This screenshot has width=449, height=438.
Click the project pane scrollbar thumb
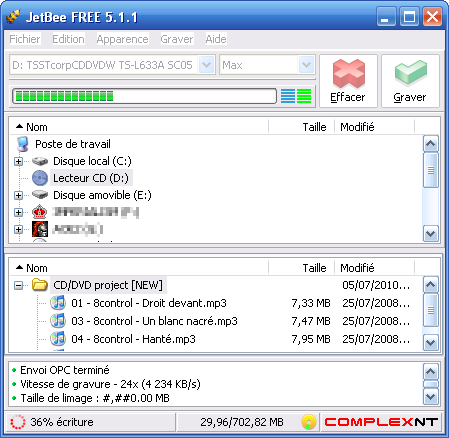pos(431,310)
